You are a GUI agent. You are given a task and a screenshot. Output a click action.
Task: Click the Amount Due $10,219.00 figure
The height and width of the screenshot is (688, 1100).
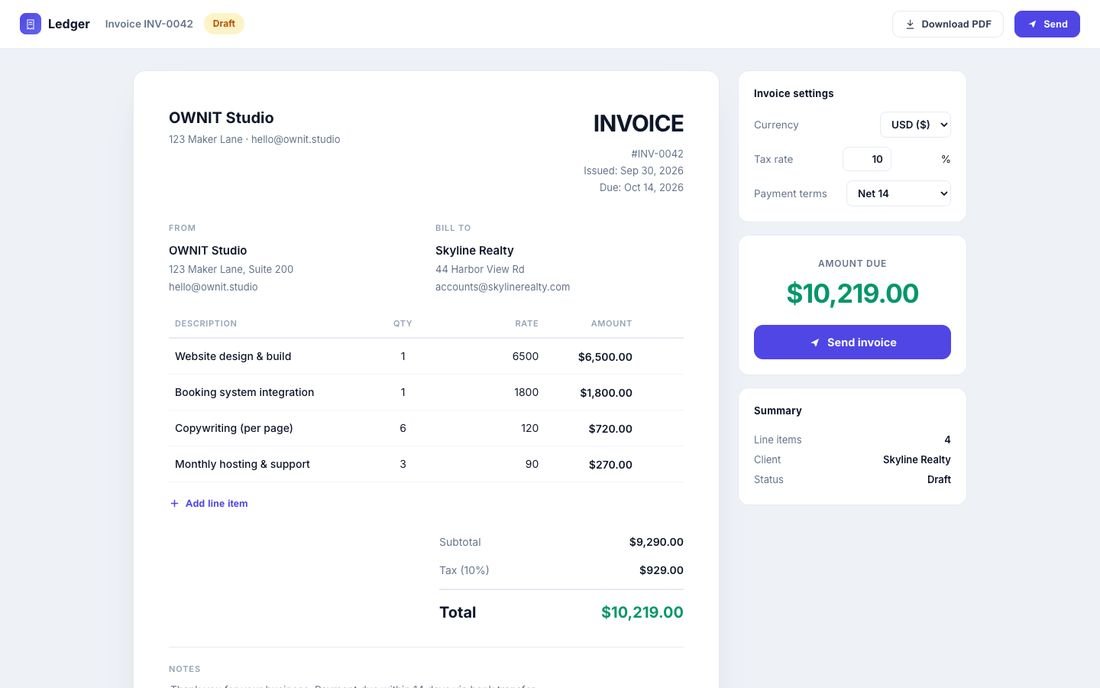(852, 293)
